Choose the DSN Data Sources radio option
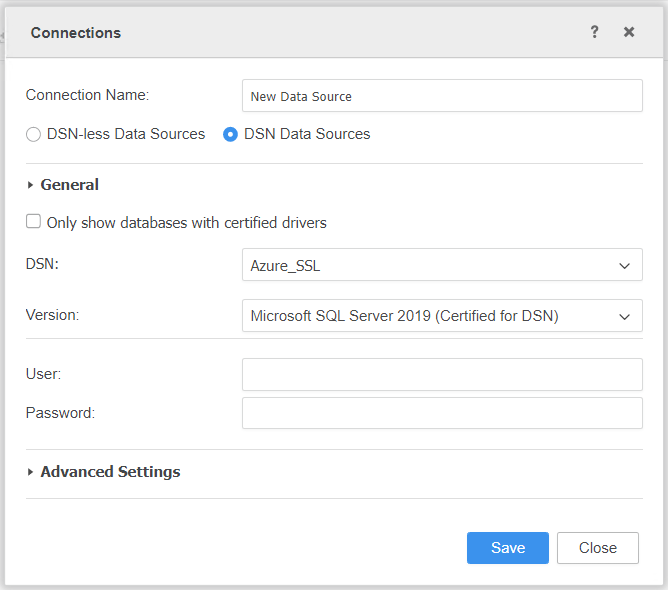This screenshot has width=668, height=590. (x=231, y=134)
